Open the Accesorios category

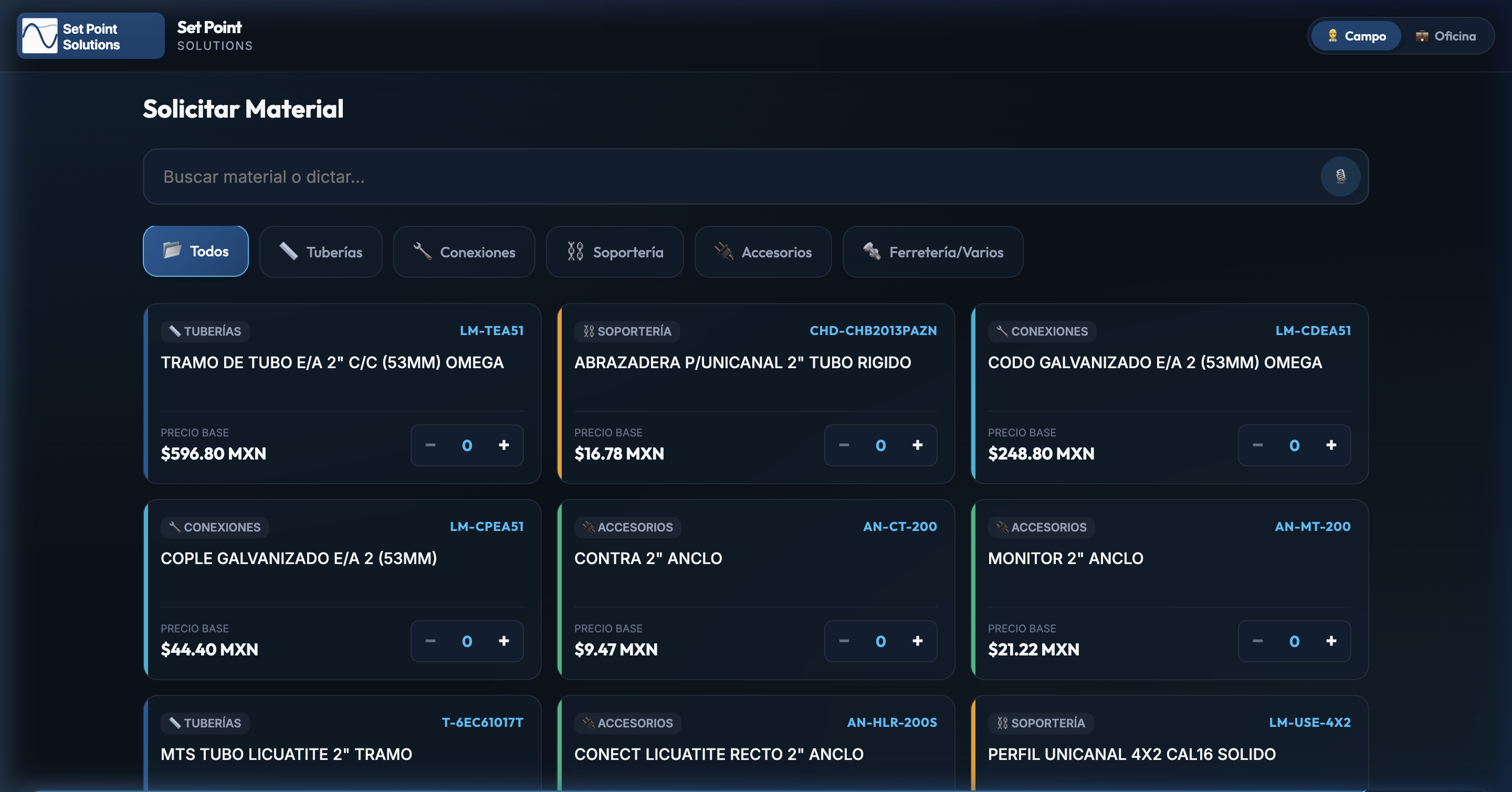point(762,252)
